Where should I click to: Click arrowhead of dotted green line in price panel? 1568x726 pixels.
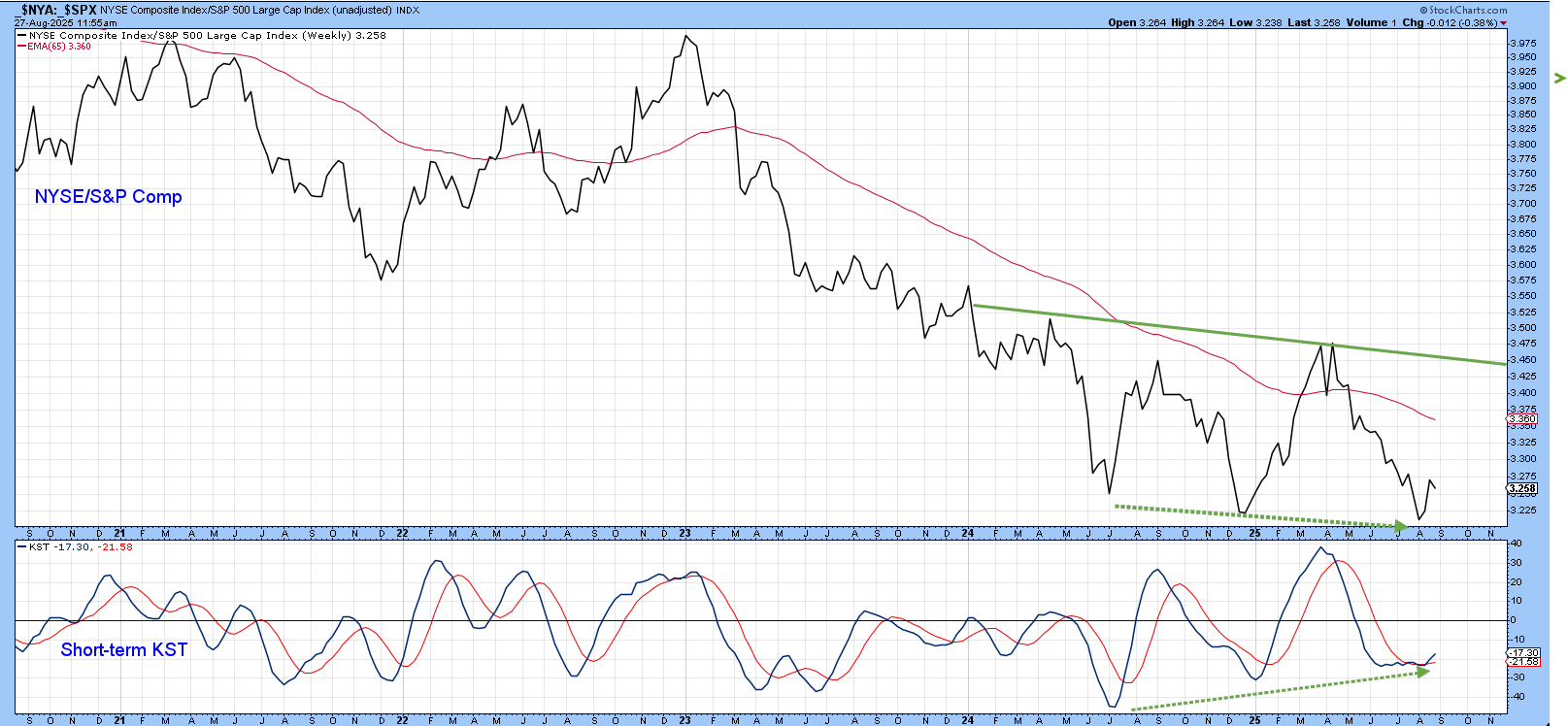click(1400, 526)
